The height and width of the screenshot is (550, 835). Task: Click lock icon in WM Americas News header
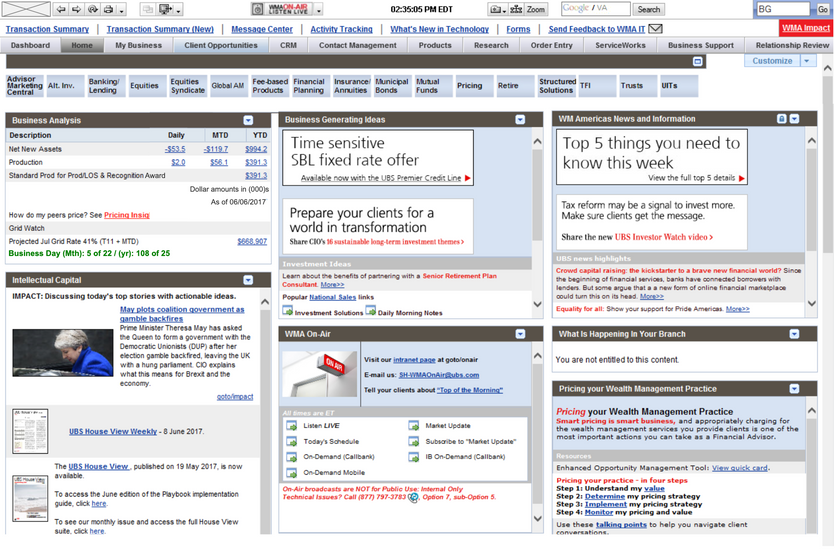click(781, 119)
